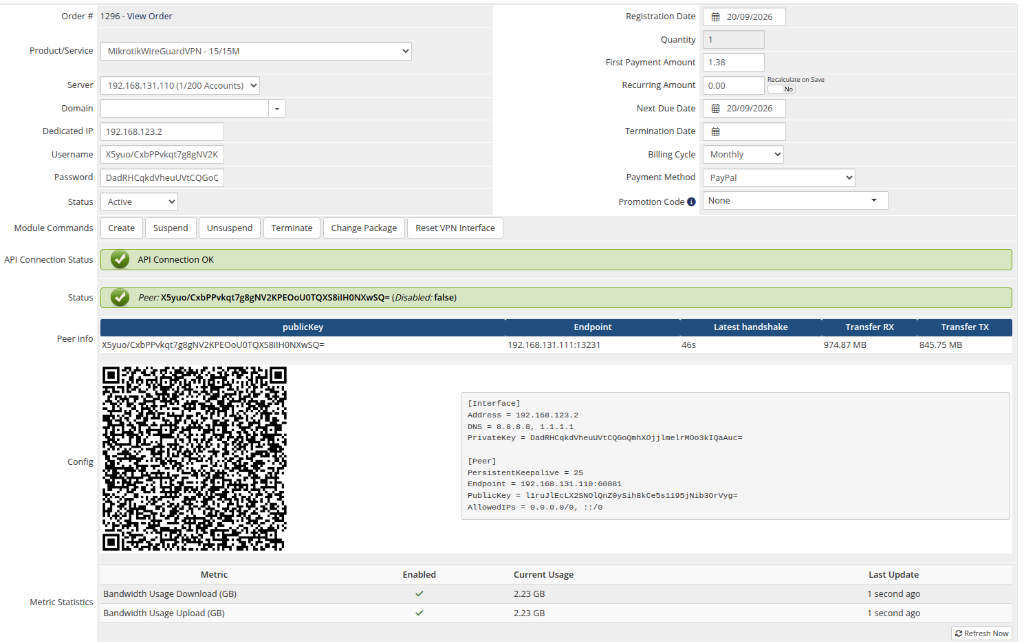Click the Refresh Now button

click(x=982, y=634)
